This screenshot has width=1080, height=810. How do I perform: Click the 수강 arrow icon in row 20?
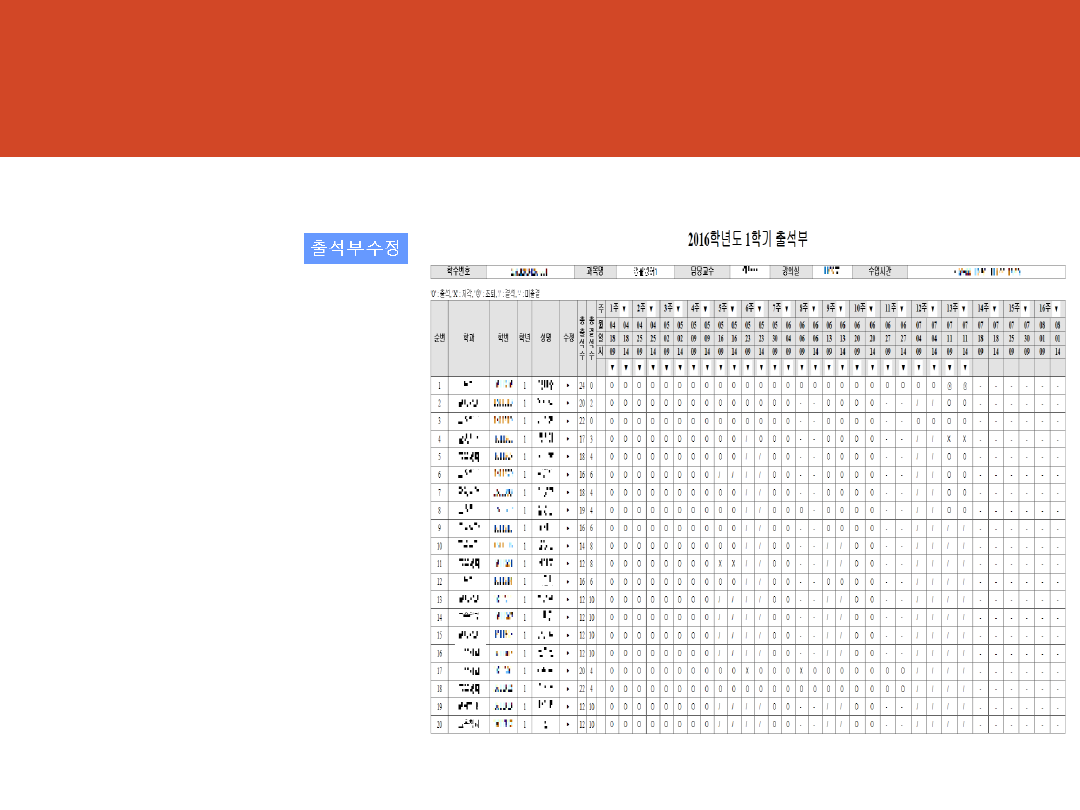point(567,724)
